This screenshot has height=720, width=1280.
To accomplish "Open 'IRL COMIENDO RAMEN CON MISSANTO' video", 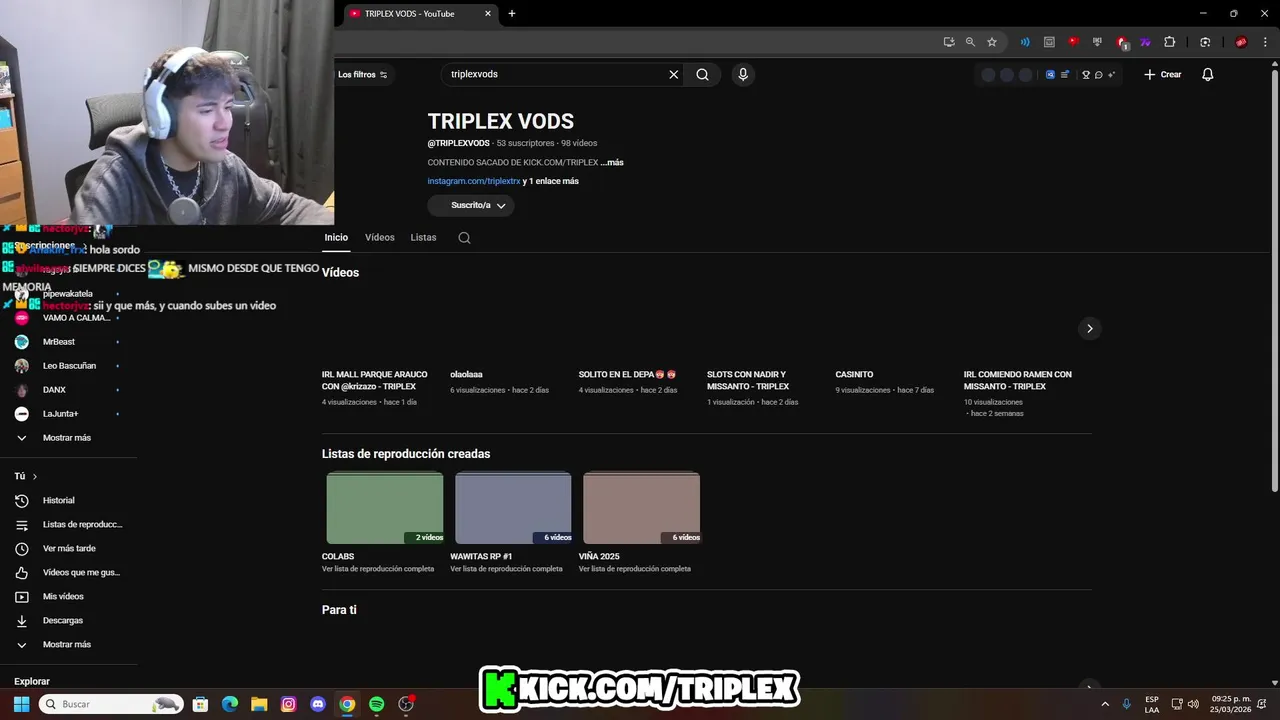I will [x=1018, y=380].
